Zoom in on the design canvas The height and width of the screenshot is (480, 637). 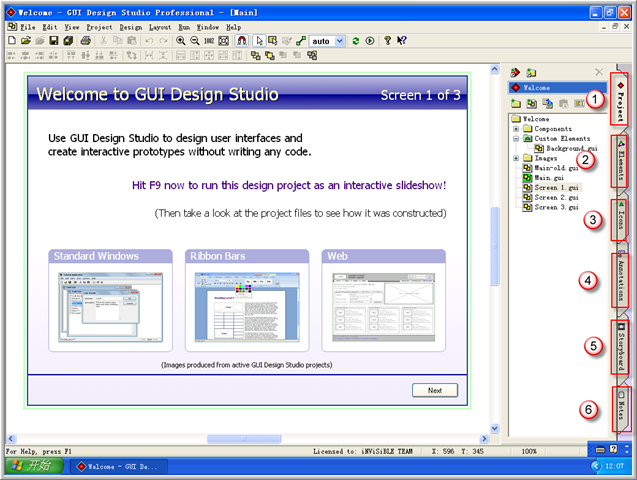tap(181, 41)
